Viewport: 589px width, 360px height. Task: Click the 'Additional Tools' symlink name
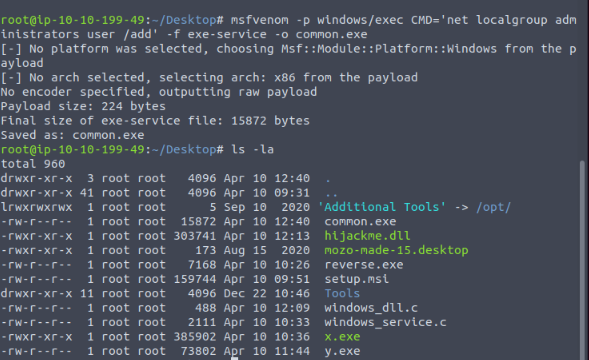click(382, 207)
